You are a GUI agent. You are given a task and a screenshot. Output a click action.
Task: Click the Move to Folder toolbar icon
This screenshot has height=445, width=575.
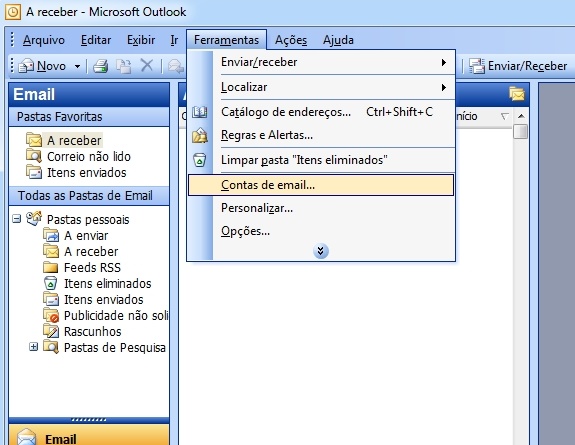pyautogui.click(x=124, y=66)
